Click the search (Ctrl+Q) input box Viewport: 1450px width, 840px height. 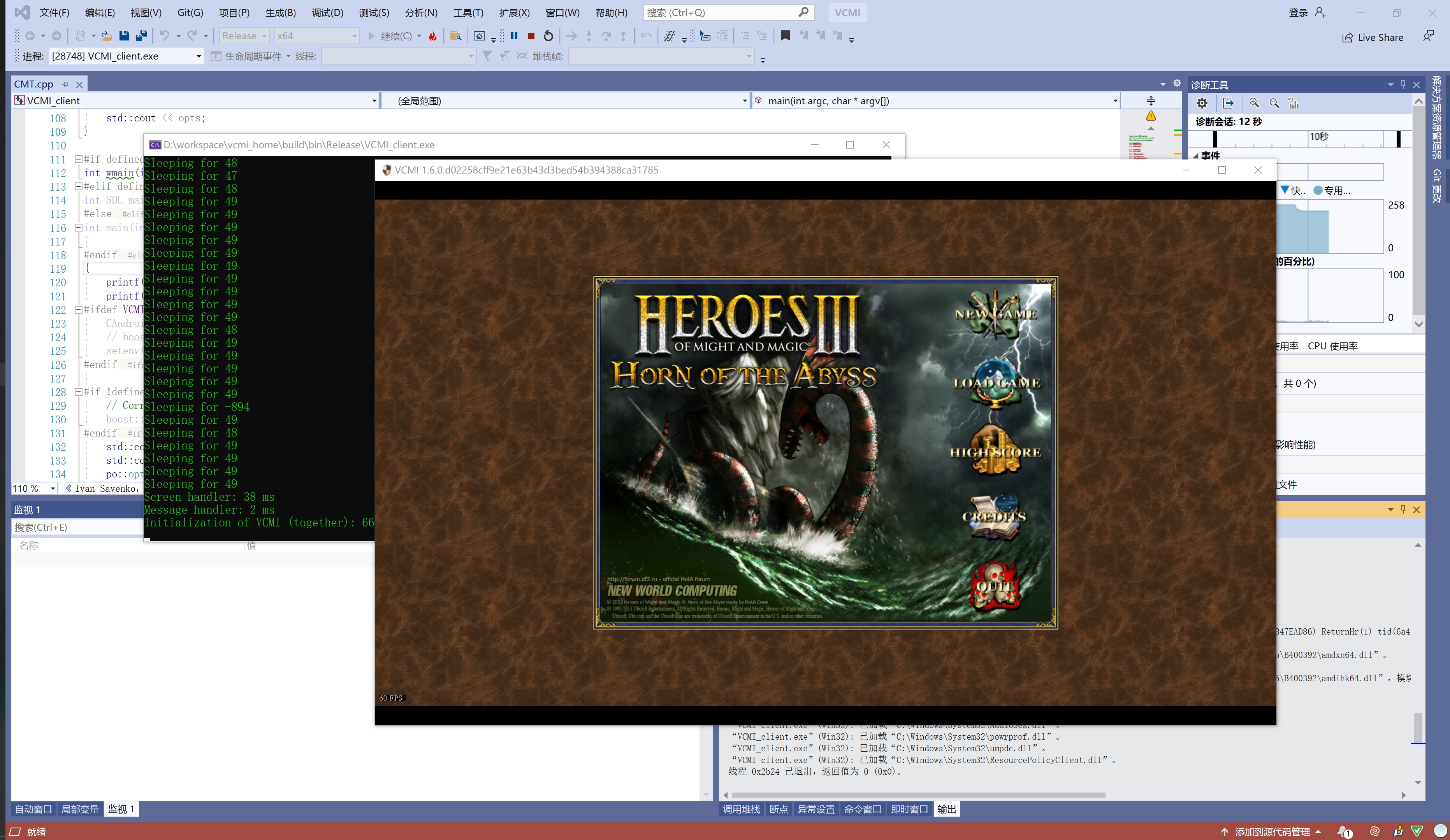click(728, 13)
